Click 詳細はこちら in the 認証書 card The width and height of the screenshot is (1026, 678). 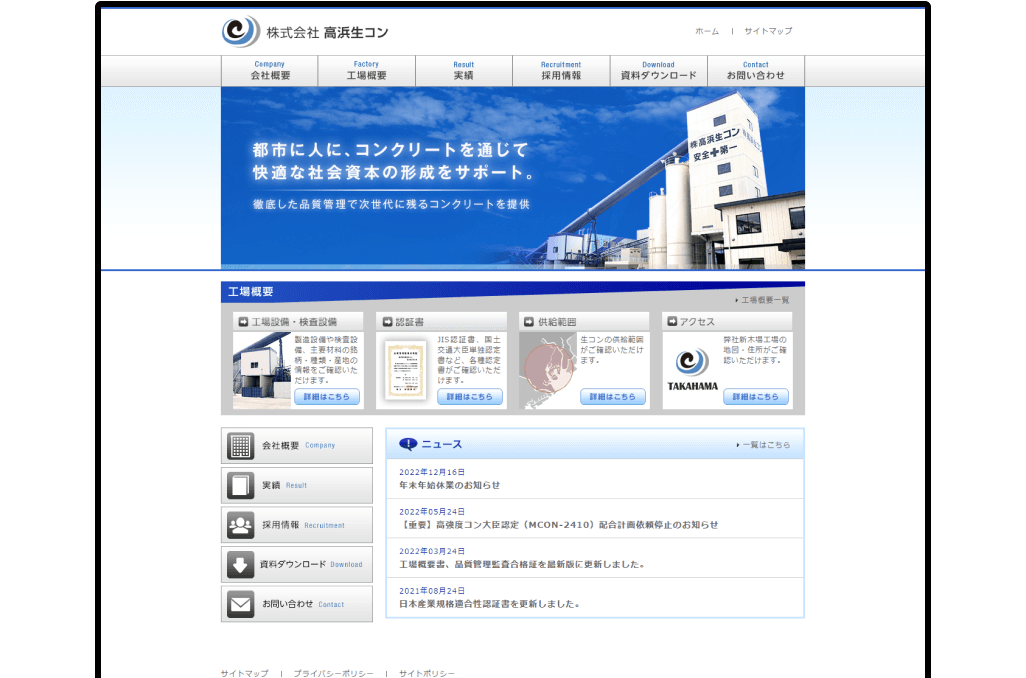coord(470,397)
